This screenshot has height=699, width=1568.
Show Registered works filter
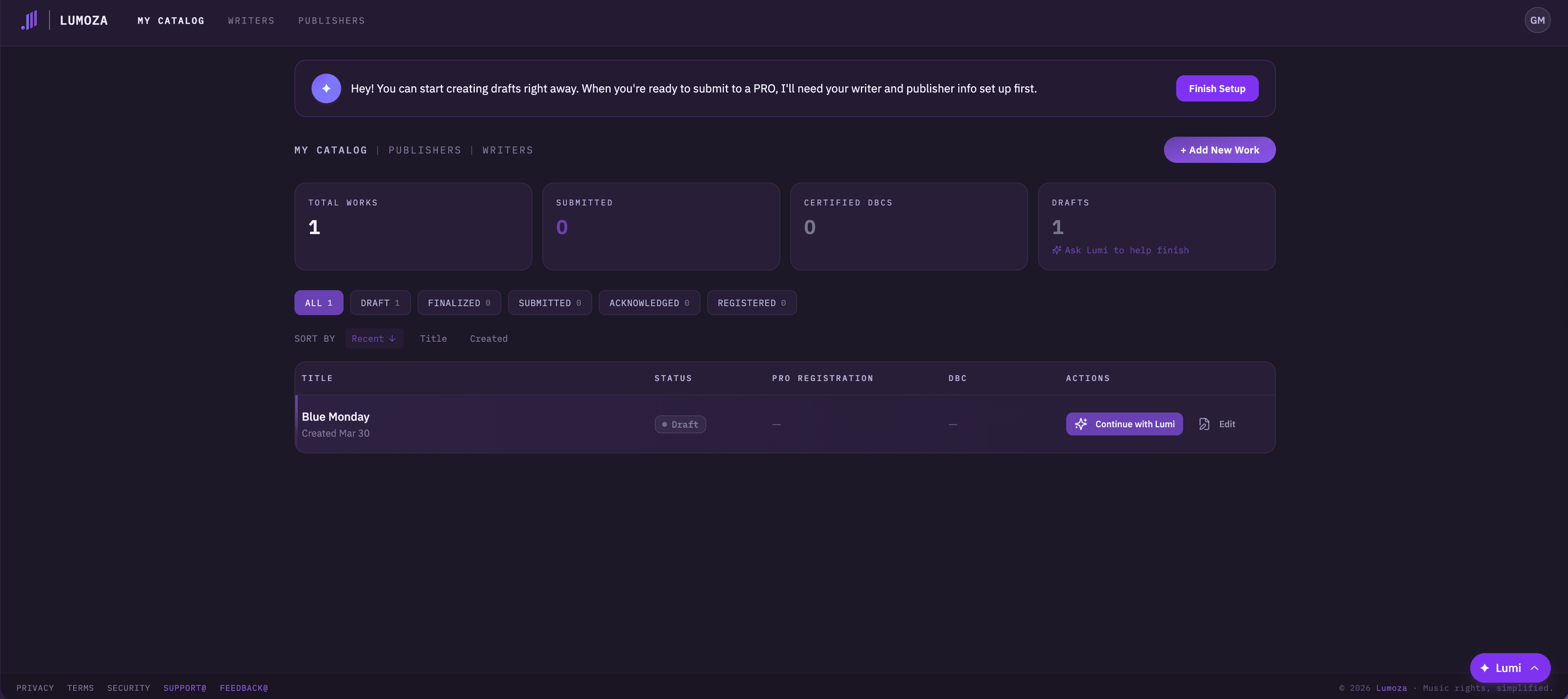(751, 302)
